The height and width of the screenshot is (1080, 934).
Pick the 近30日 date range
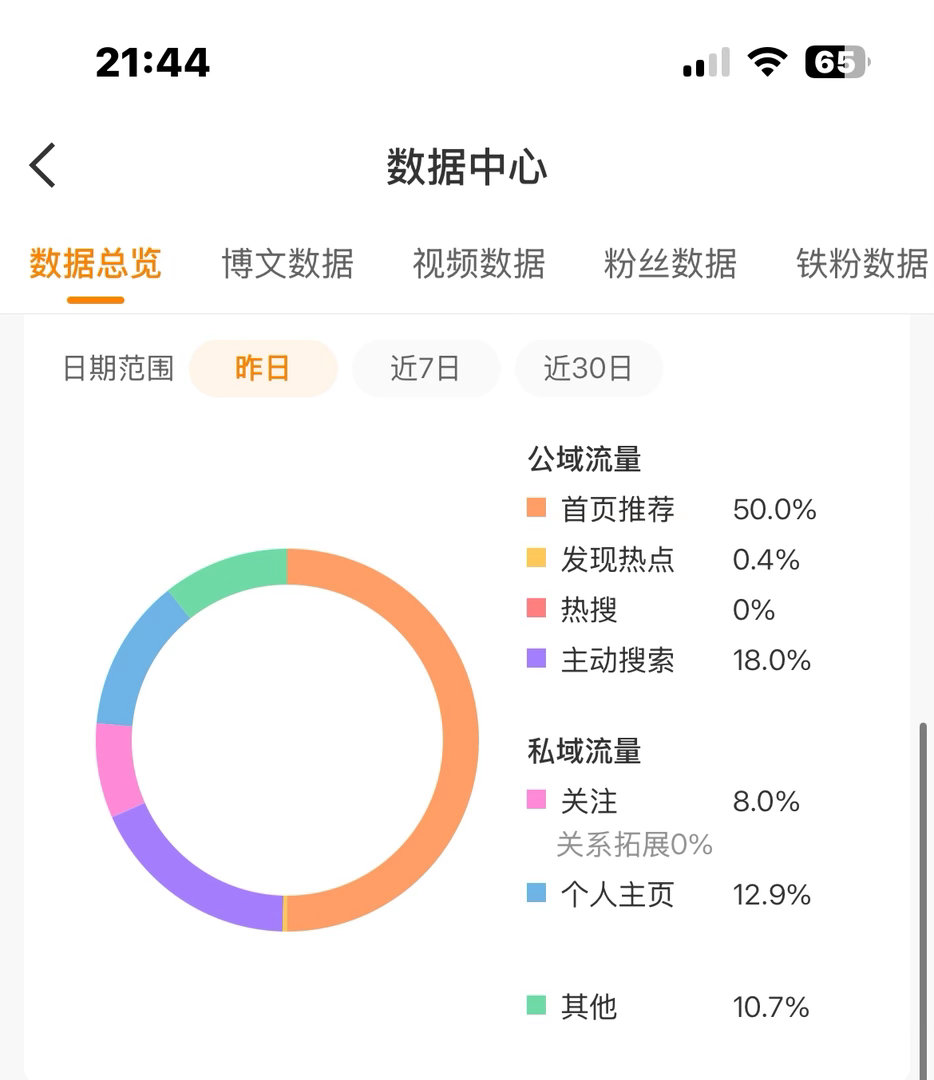(589, 368)
